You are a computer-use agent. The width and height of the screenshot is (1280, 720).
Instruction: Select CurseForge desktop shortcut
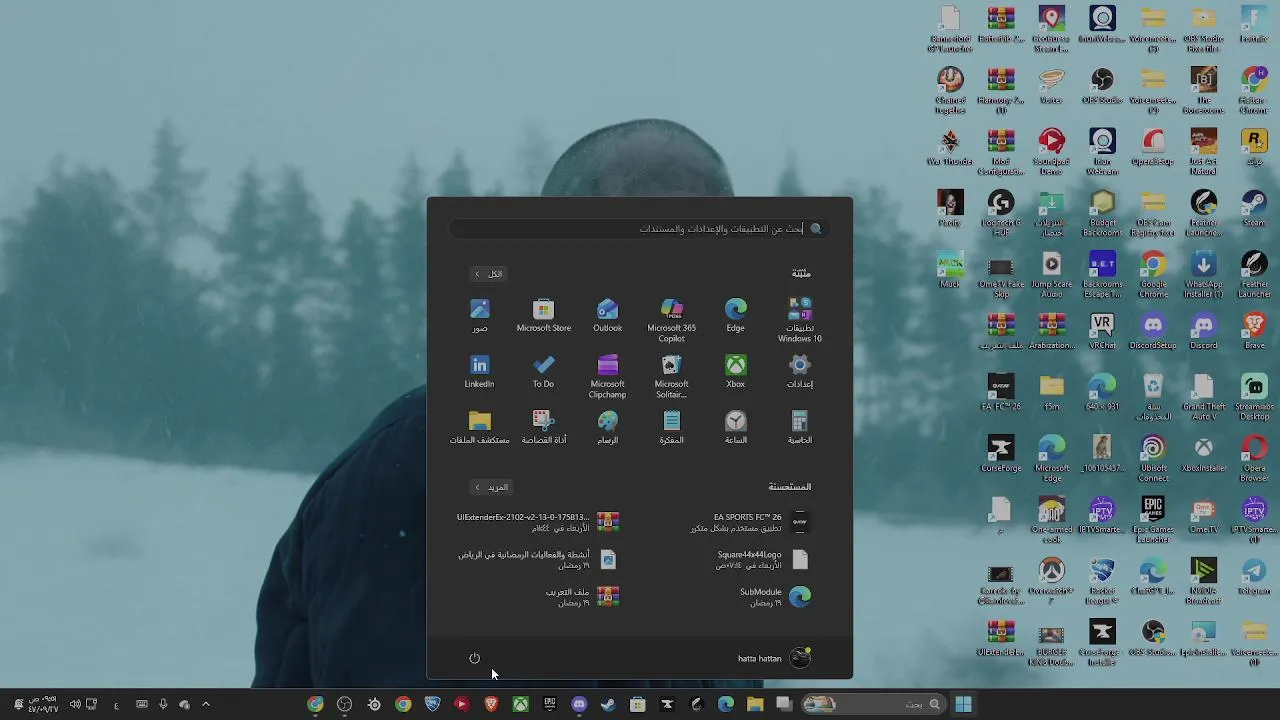(1001, 453)
